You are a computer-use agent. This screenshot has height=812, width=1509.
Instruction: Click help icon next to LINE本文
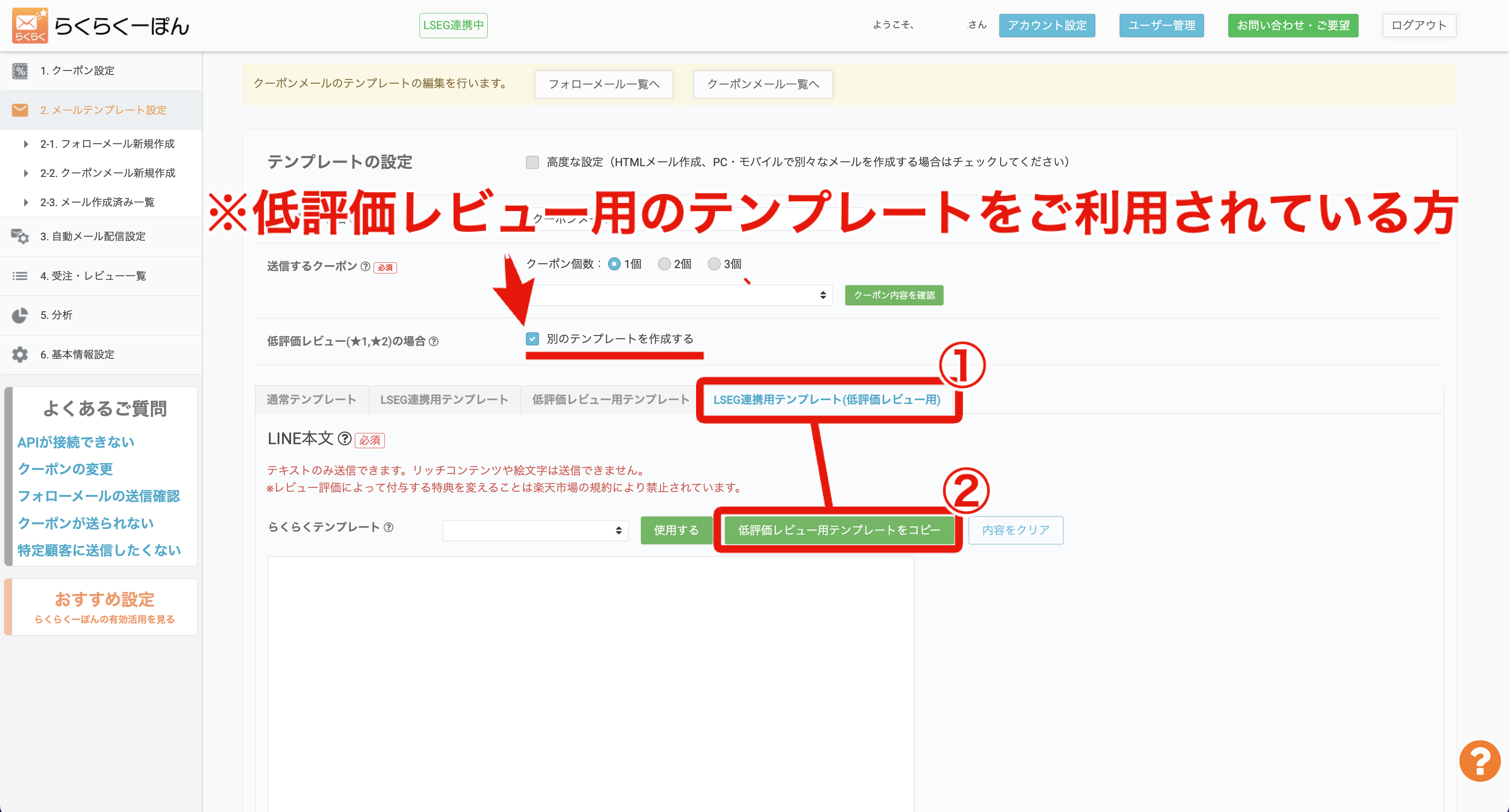345,438
